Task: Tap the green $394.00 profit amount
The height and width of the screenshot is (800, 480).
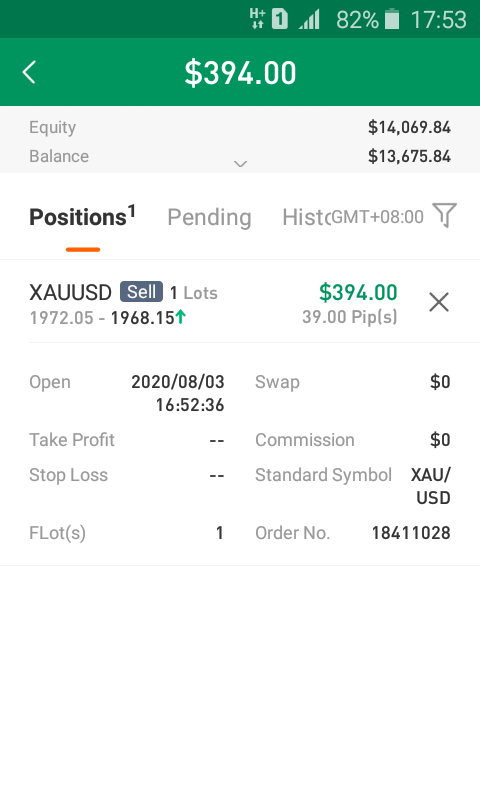Action: coord(358,292)
